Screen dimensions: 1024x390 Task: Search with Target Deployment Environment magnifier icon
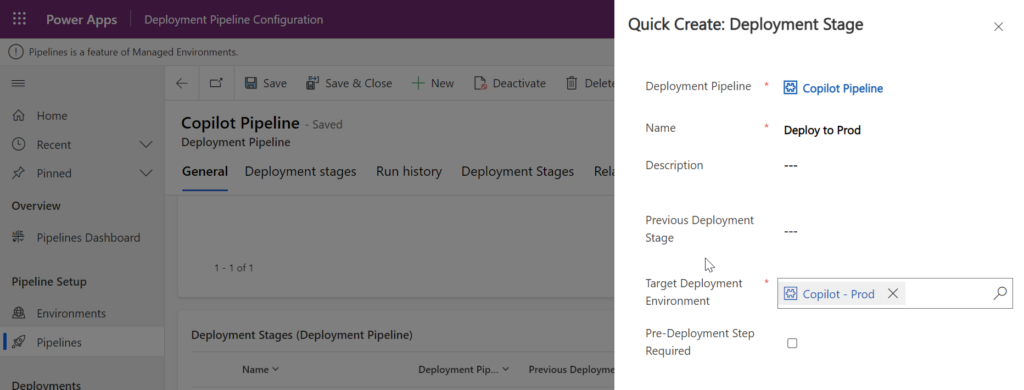[x=1000, y=294]
